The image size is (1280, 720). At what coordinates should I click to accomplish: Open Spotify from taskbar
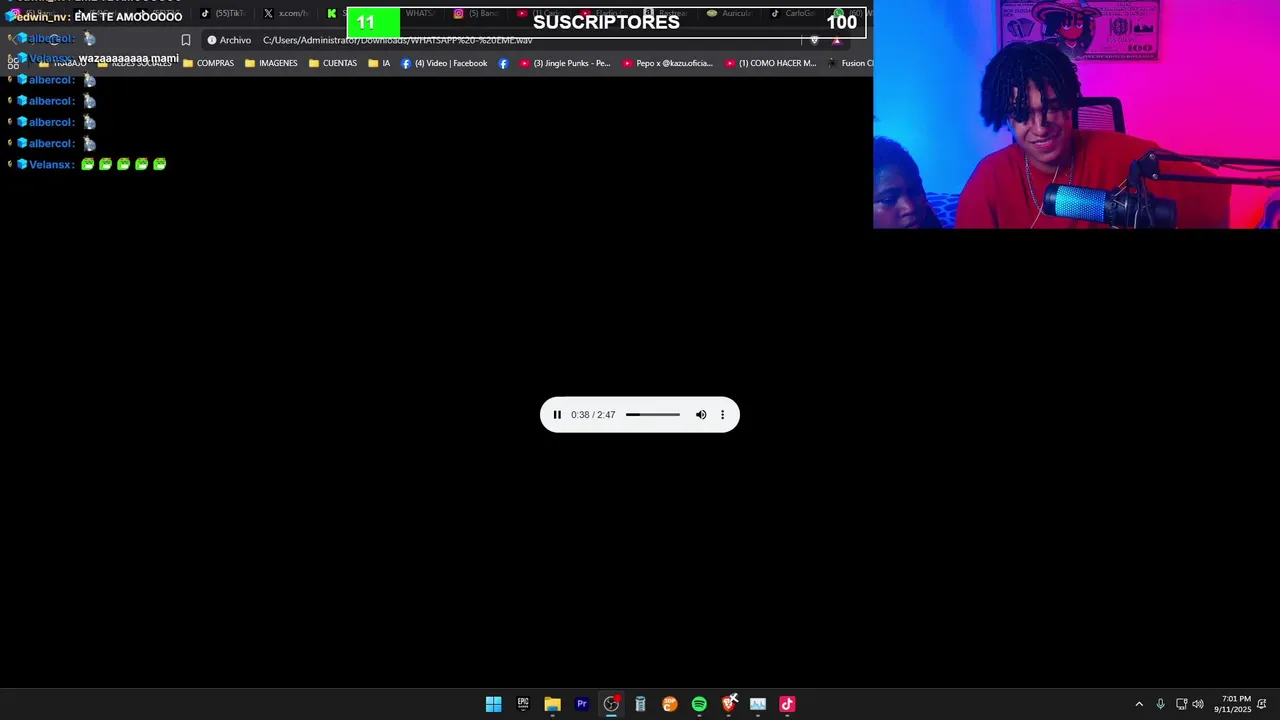[x=699, y=704]
